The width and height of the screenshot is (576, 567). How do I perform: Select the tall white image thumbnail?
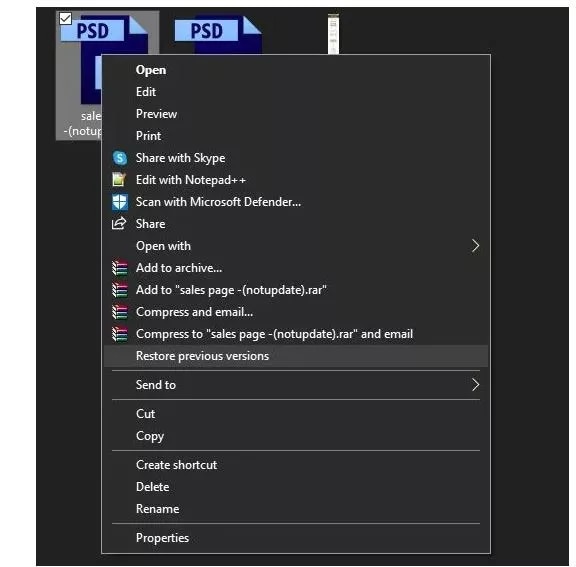333,34
